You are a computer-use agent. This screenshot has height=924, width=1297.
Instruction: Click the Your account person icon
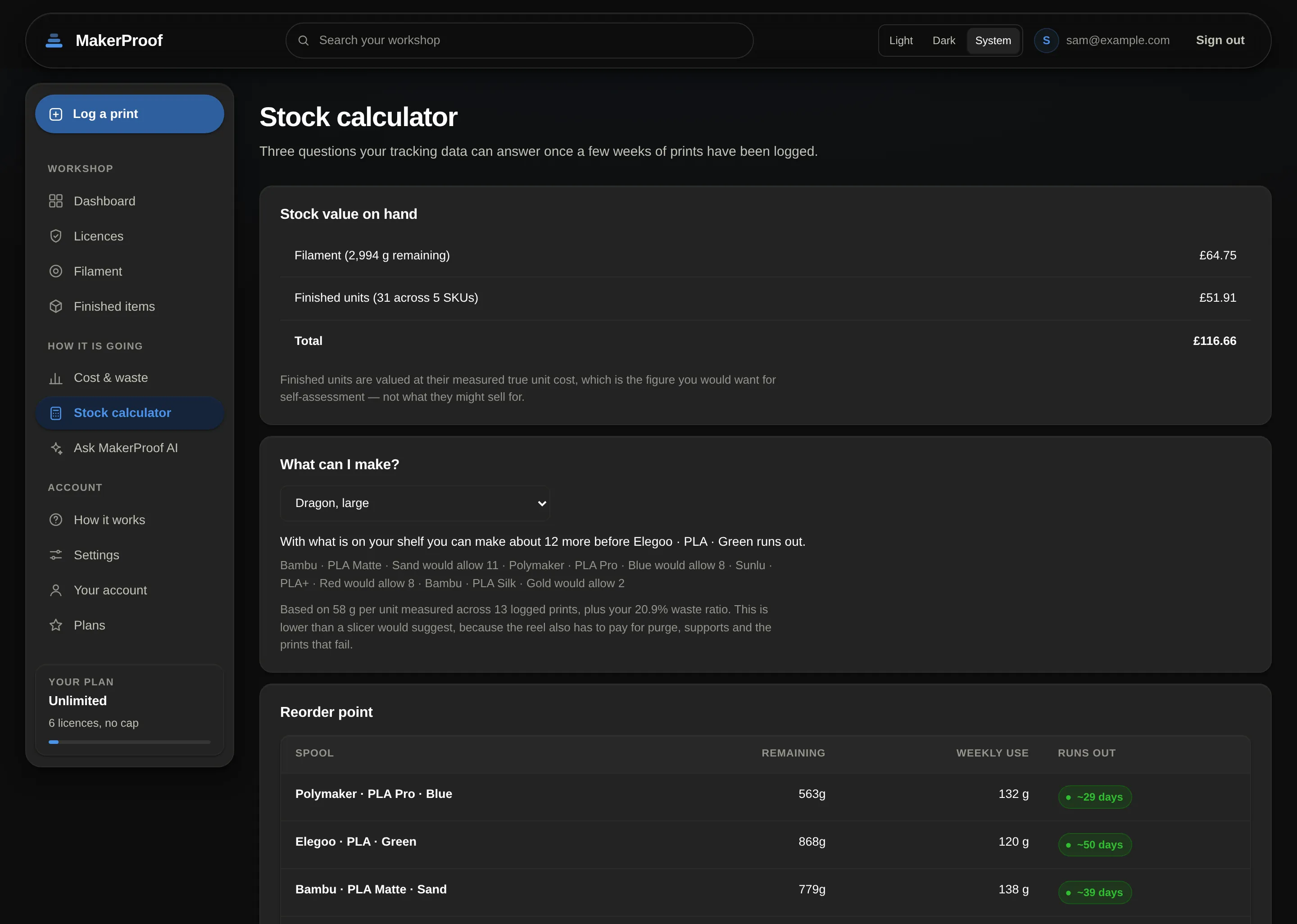tap(56, 591)
